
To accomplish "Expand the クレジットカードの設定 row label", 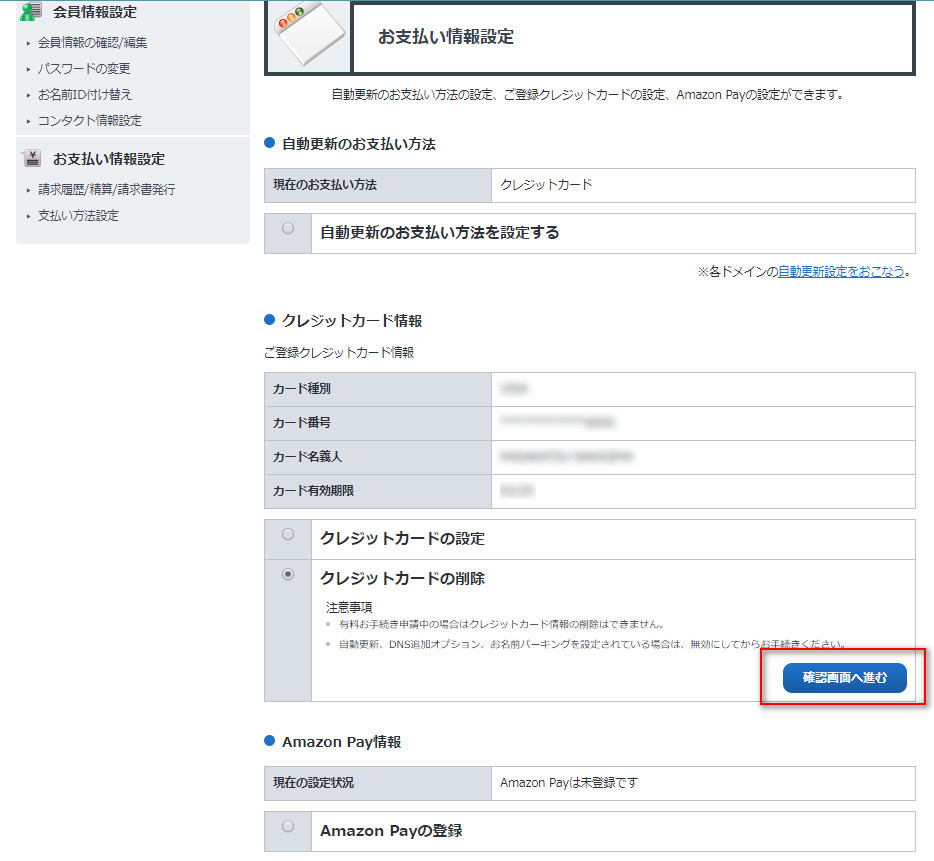I will [402, 539].
